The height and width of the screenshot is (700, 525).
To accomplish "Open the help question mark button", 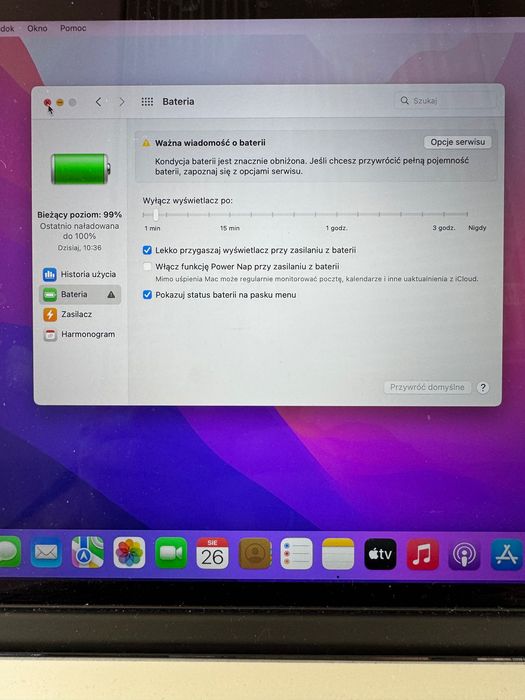I will pos(483,388).
